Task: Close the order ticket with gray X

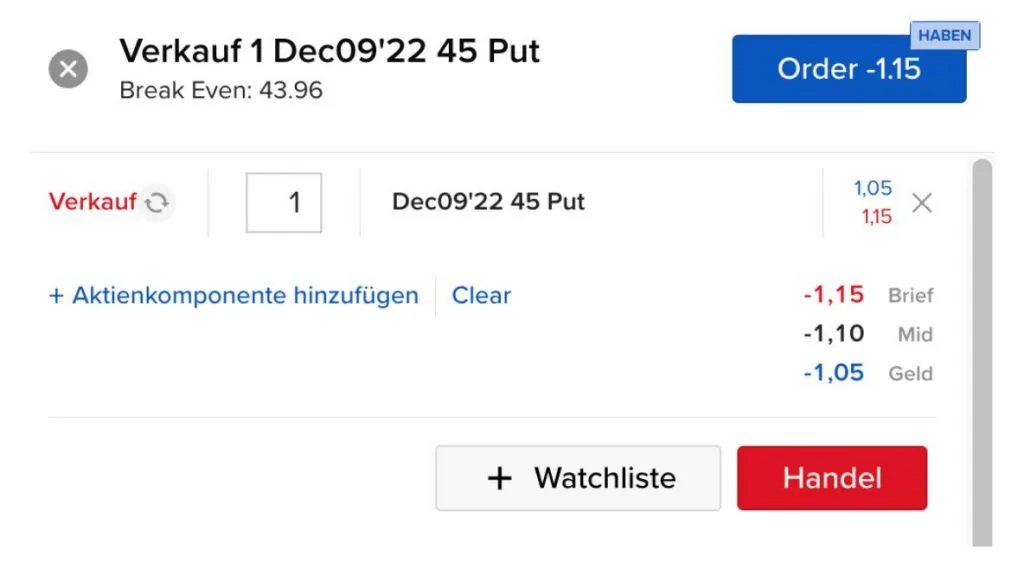Action: (x=68, y=69)
